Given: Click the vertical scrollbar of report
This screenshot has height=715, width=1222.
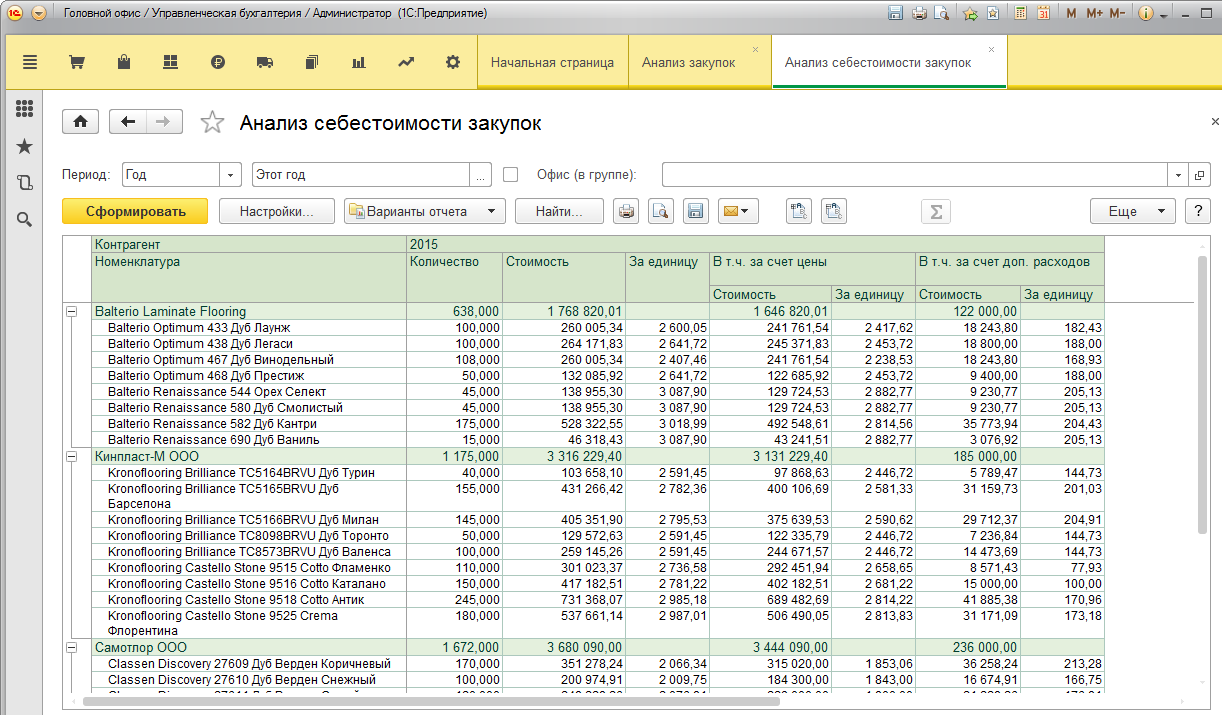Looking at the screenshot, I should click(1202, 397).
